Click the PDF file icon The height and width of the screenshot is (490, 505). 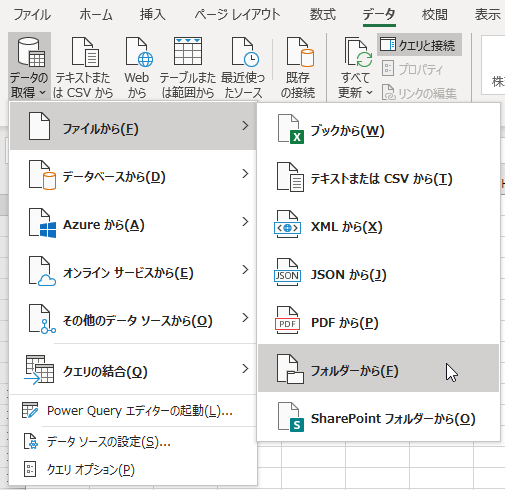[x=287, y=320]
